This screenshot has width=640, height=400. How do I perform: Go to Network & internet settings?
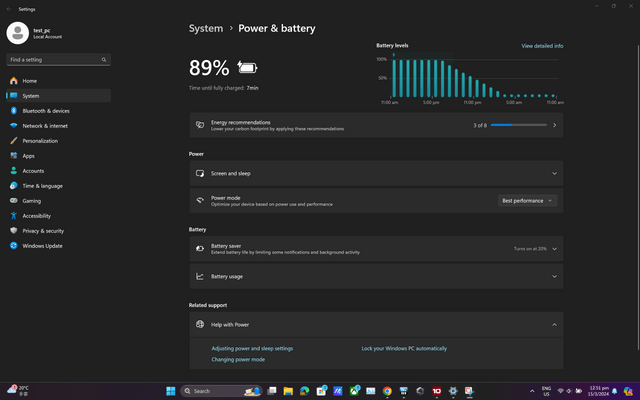coord(58,126)
